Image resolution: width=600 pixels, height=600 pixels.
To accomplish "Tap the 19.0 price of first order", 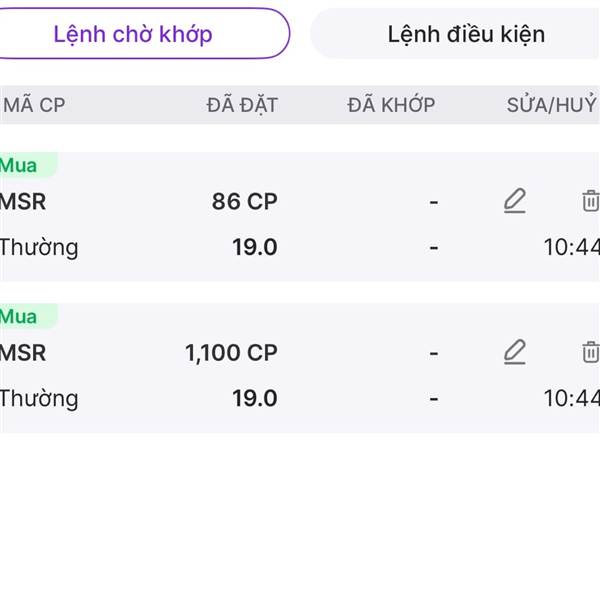I will tap(255, 247).
